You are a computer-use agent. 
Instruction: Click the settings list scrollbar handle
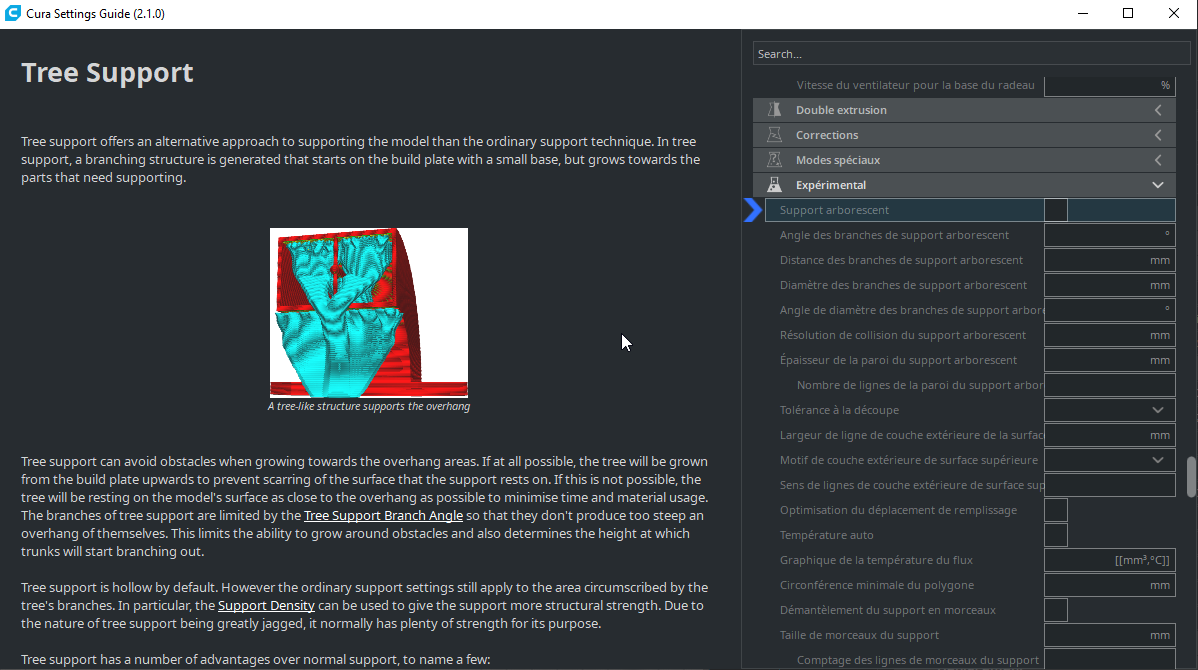[1191, 477]
